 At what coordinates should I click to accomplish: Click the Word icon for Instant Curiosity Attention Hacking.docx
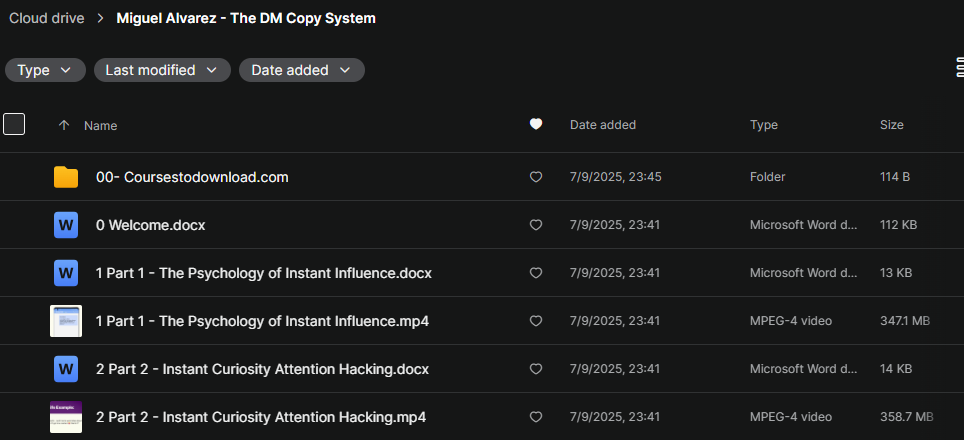click(x=66, y=369)
